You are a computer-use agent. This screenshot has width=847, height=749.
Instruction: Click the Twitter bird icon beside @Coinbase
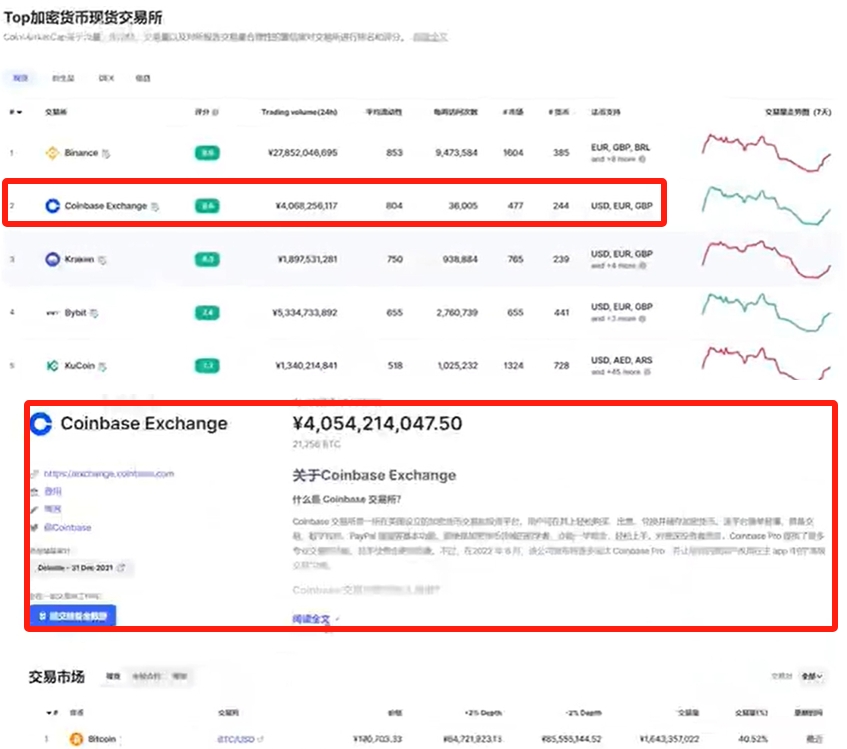click(x=35, y=528)
